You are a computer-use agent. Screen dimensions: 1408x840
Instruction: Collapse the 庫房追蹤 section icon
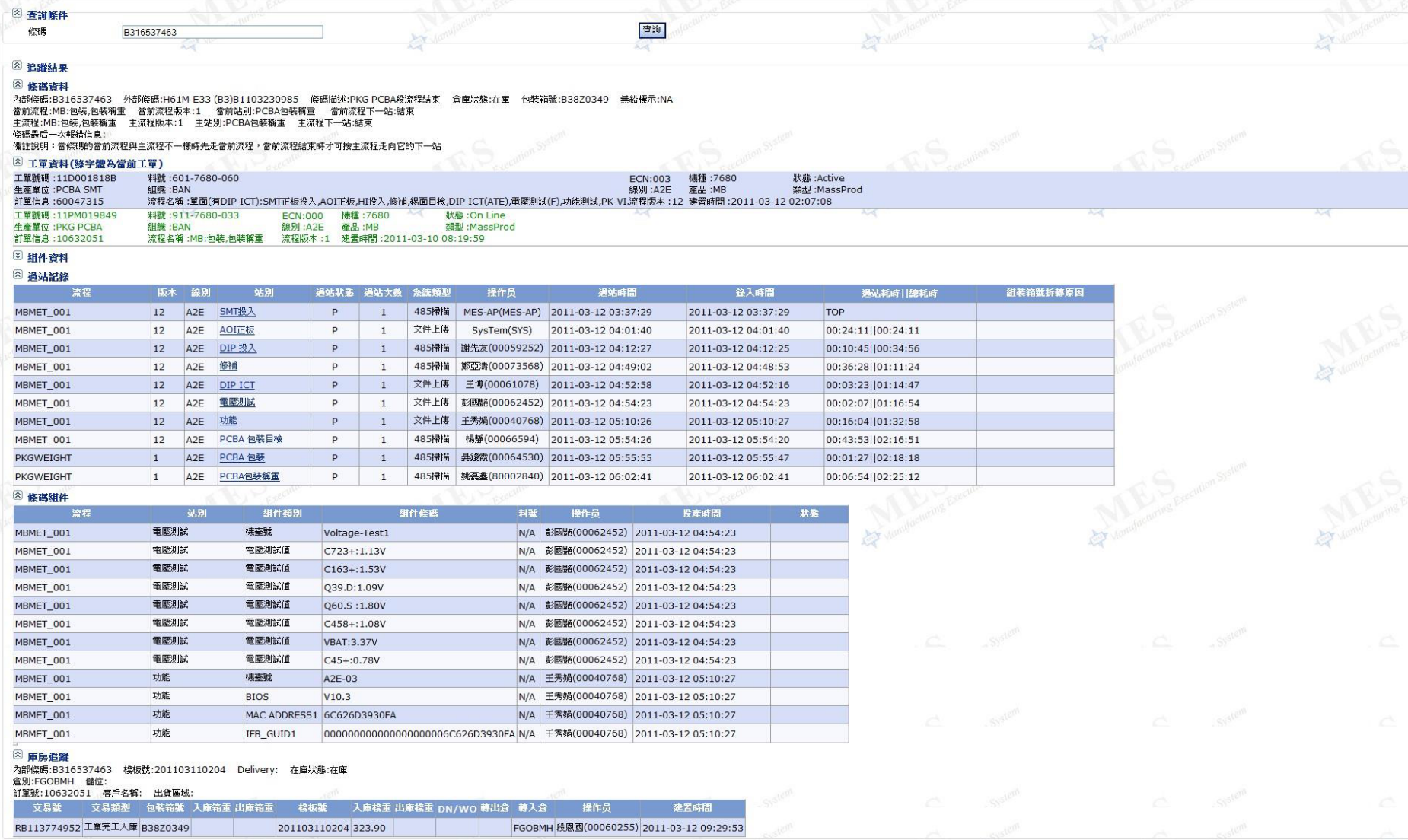[x=18, y=756]
